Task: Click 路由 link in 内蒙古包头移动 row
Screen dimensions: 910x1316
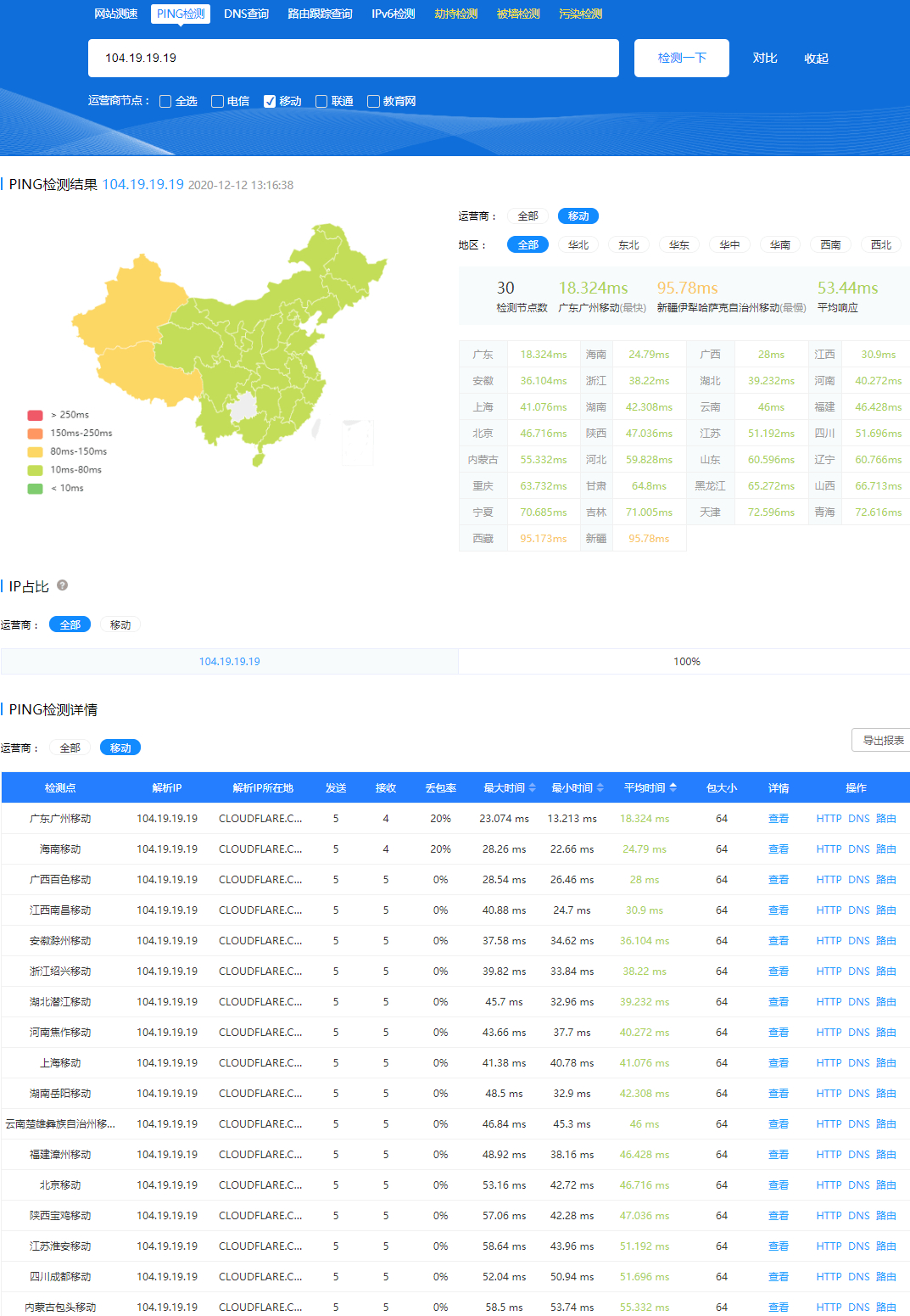Action: tap(886, 1308)
